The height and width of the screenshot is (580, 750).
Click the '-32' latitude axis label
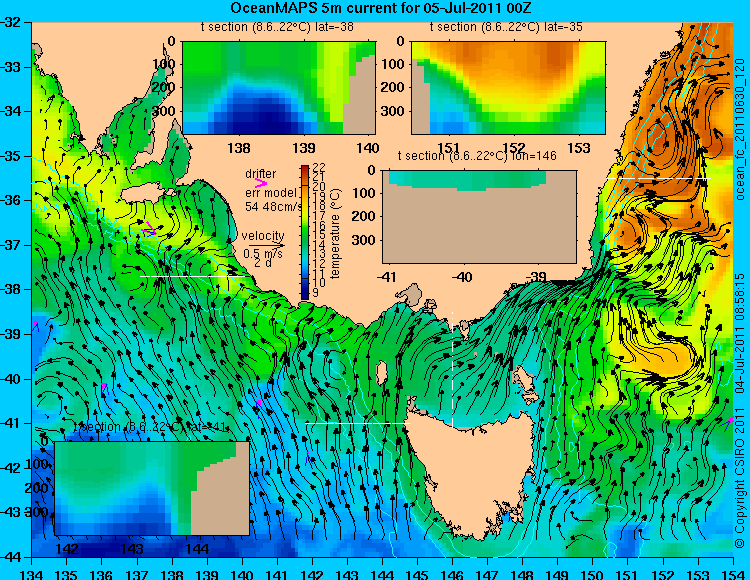[x=9, y=22]
